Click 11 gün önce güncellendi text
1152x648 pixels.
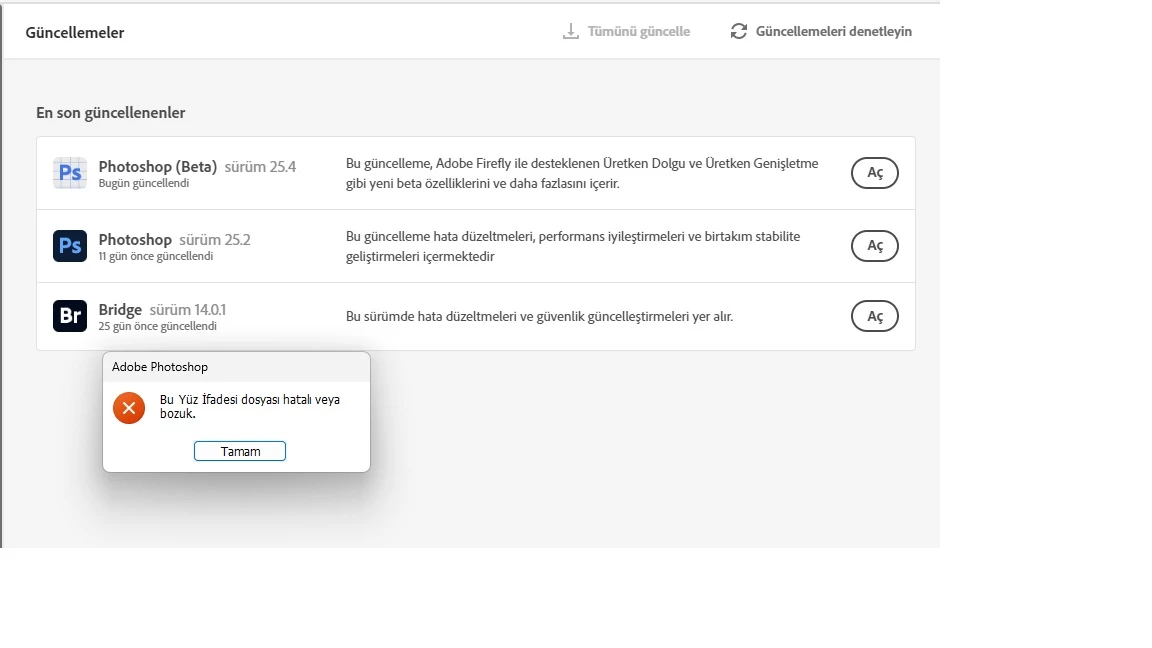156,256
